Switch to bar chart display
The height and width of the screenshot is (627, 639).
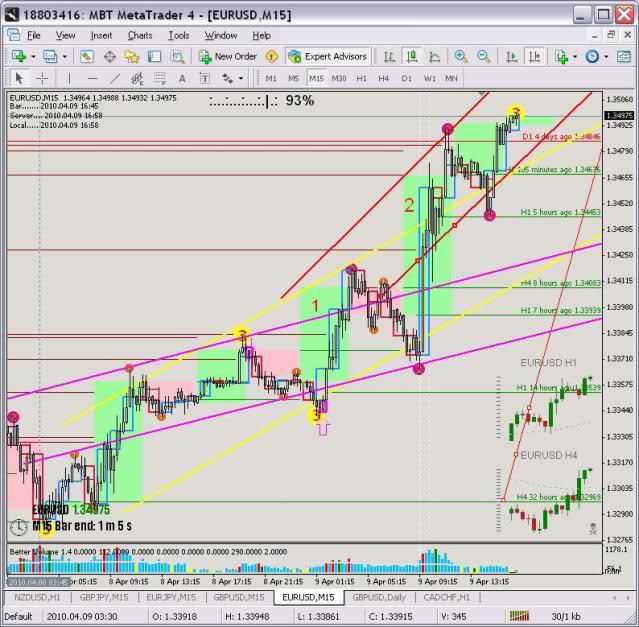(389, 56)
